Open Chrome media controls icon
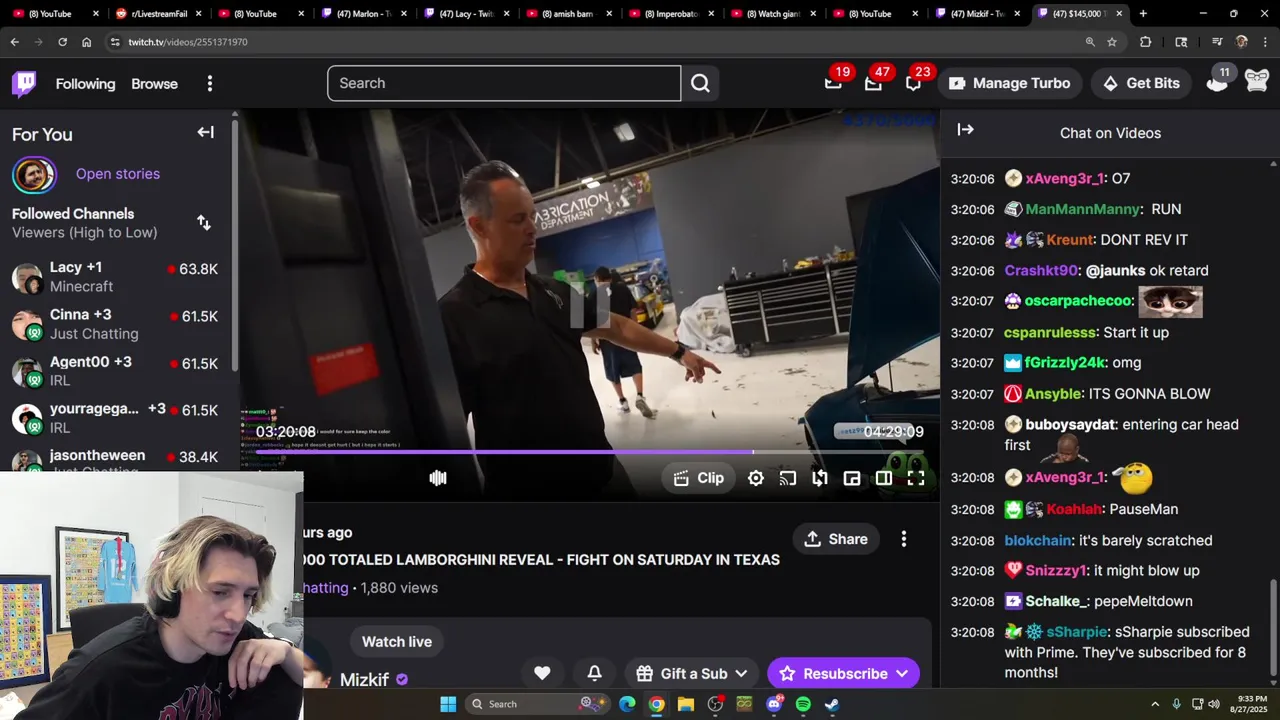Viewport: 1280px width, 720px height. point(1217,42)
